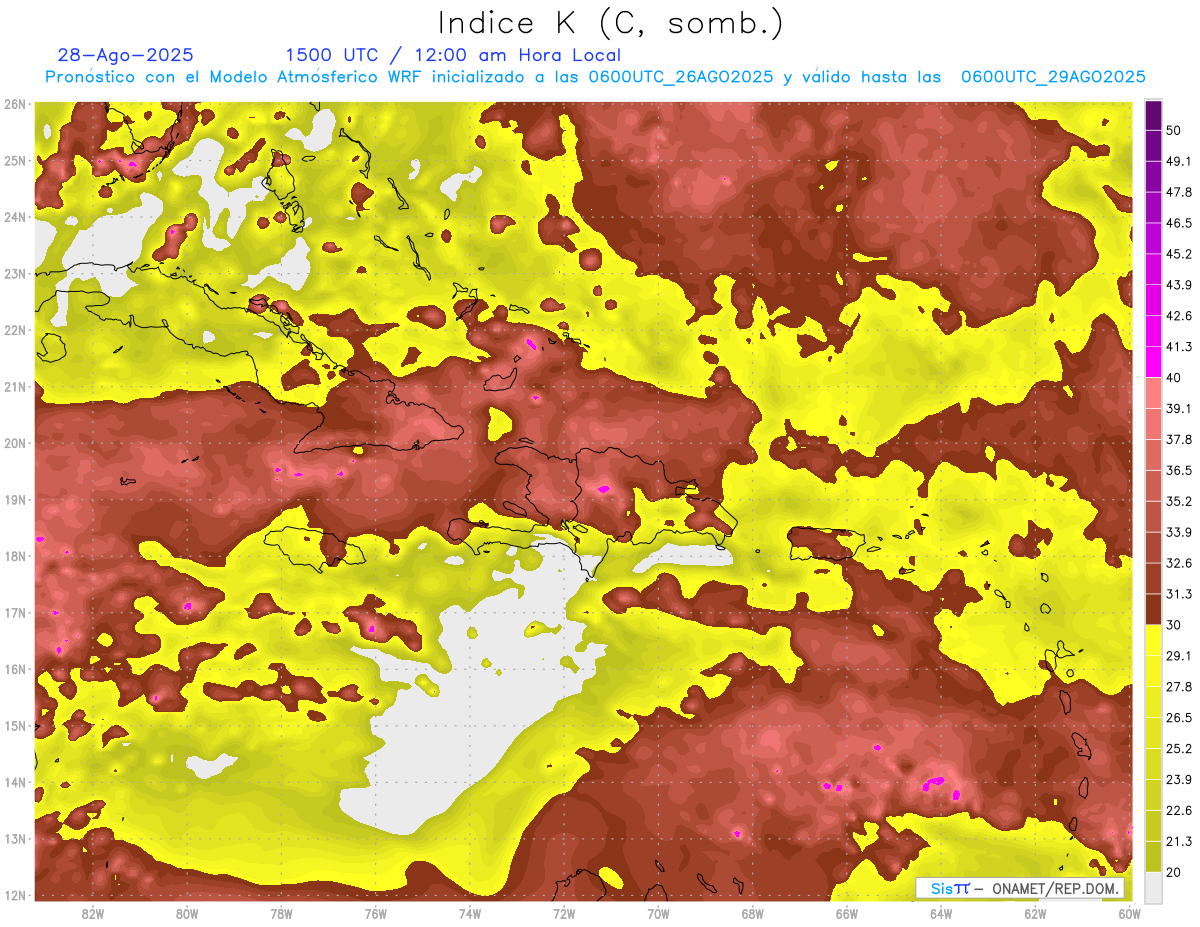Screen dimensions: 1200x927
Task: Click the colorbar value 23.9
Action: pyautogui.click(x=1179, y=781)
